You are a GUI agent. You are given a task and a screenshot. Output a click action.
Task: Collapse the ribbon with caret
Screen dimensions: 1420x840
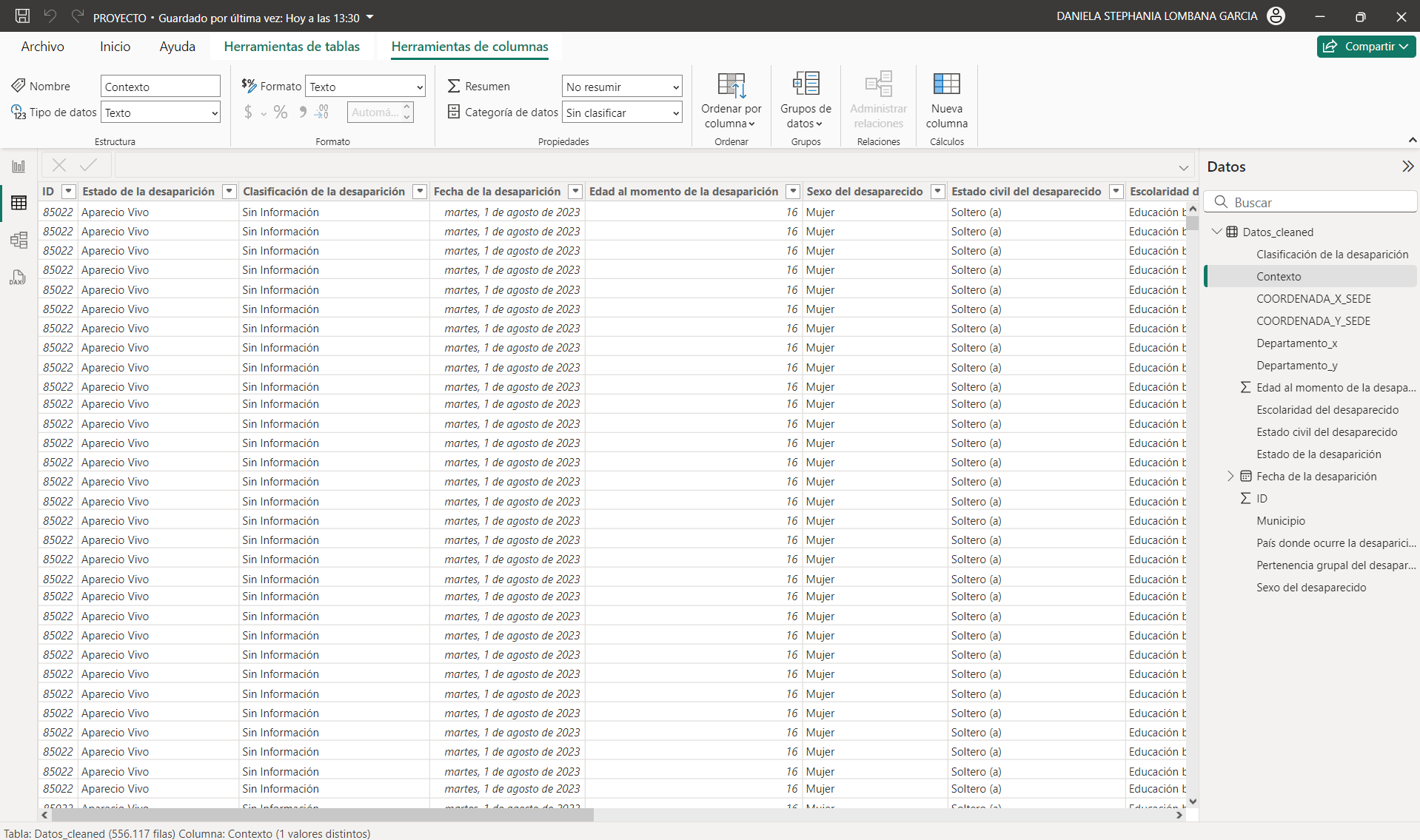1412,140
